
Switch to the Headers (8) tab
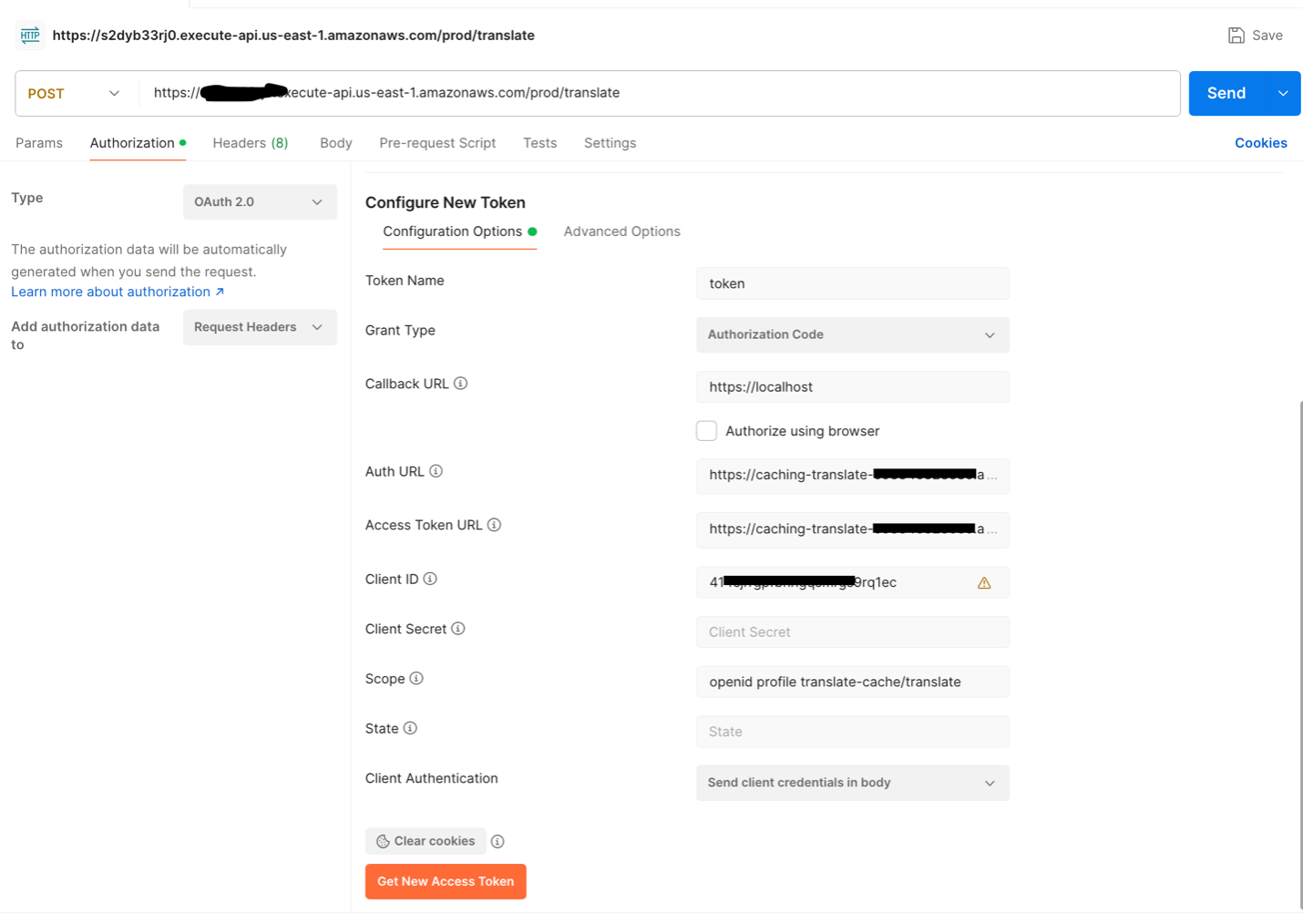pyautogui.click(x=251, y=143)
